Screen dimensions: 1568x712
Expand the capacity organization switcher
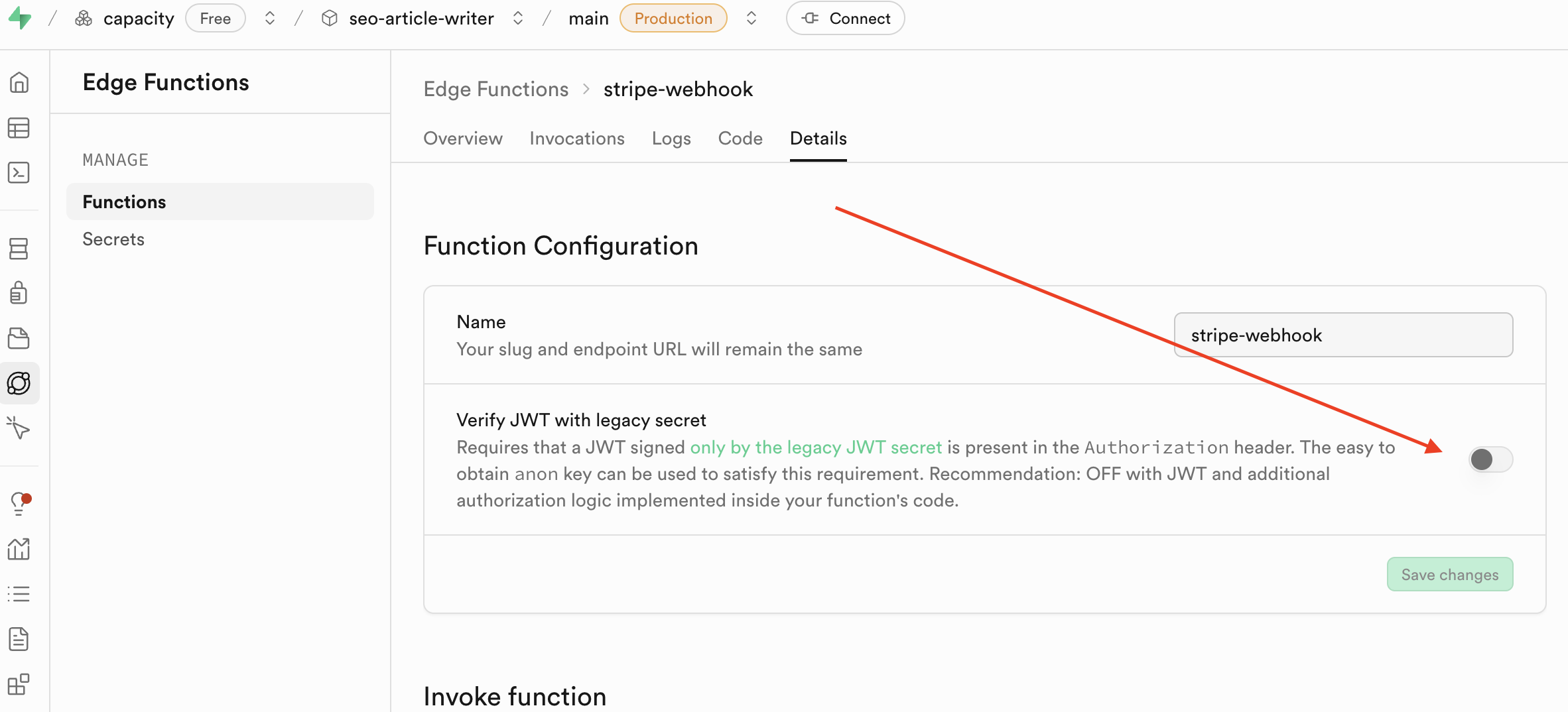(270, 18)
